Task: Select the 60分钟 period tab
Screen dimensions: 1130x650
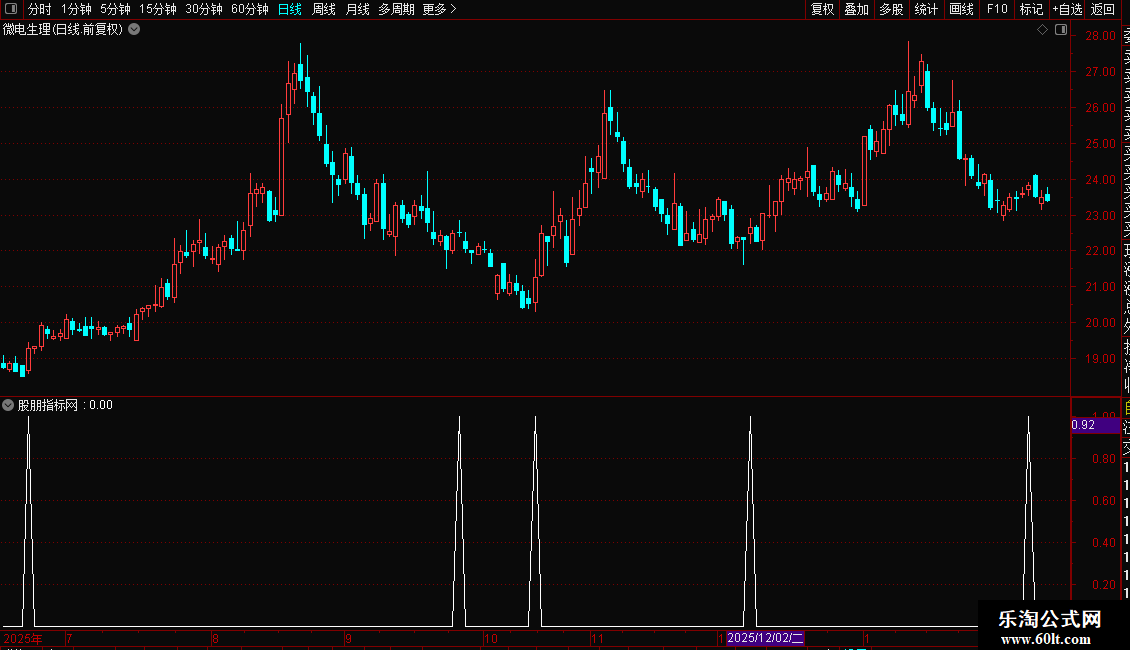Action: 250,9
